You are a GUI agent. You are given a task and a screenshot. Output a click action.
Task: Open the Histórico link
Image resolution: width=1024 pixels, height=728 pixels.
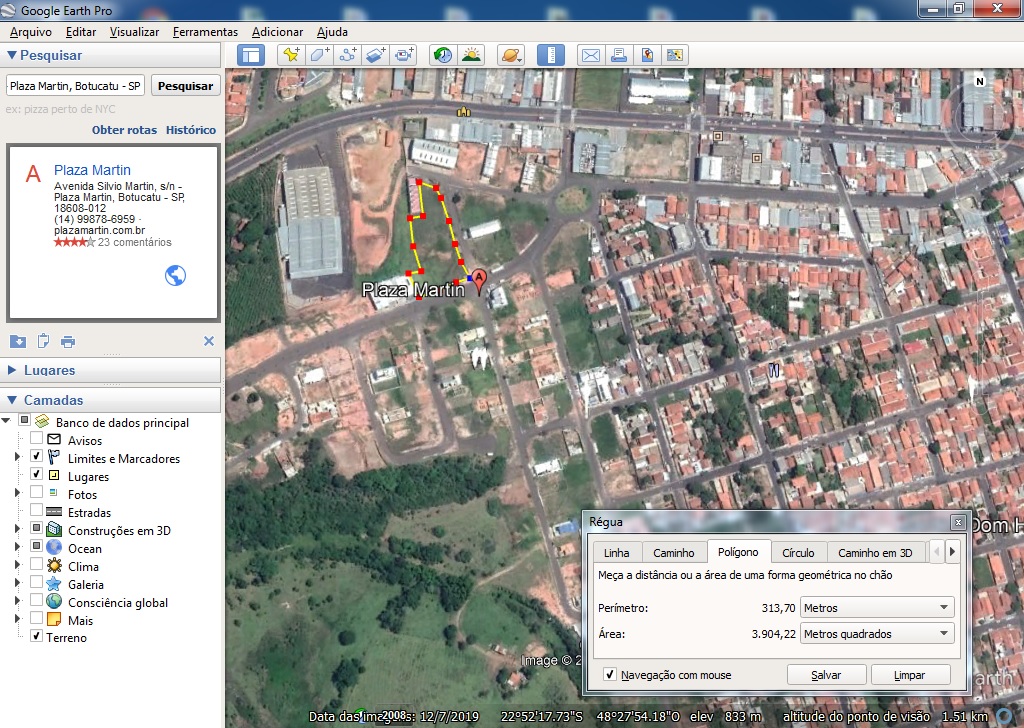(x=191, y=130)
